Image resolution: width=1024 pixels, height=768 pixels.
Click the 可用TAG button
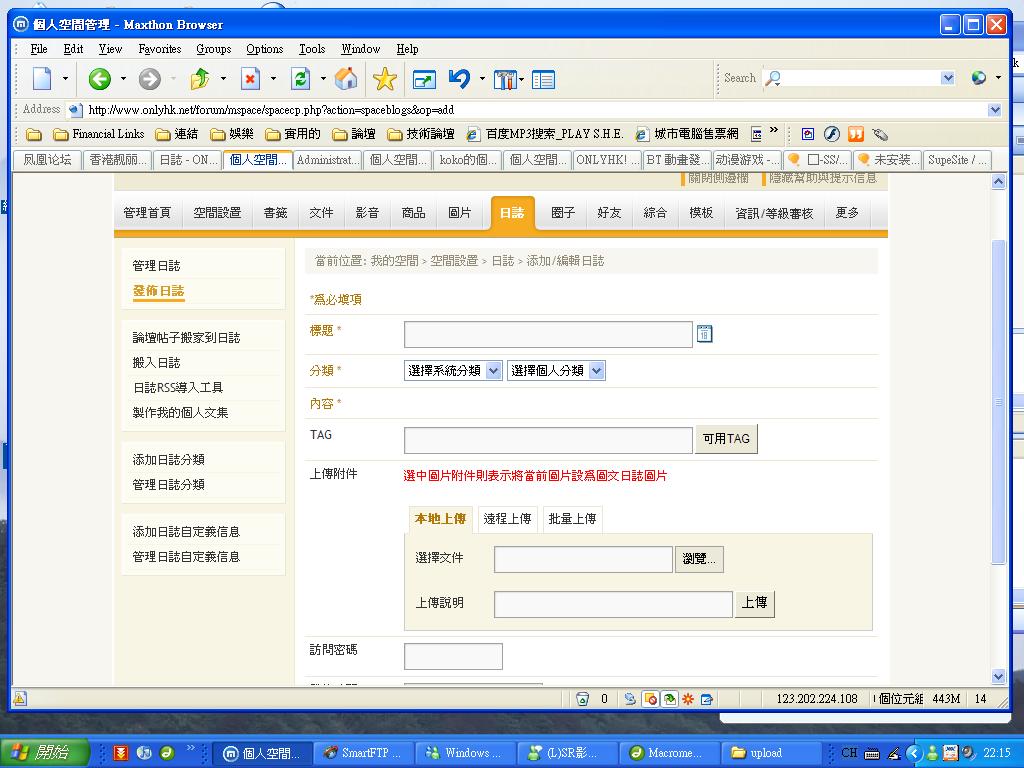pyautogui.click(x=726, y=439)
